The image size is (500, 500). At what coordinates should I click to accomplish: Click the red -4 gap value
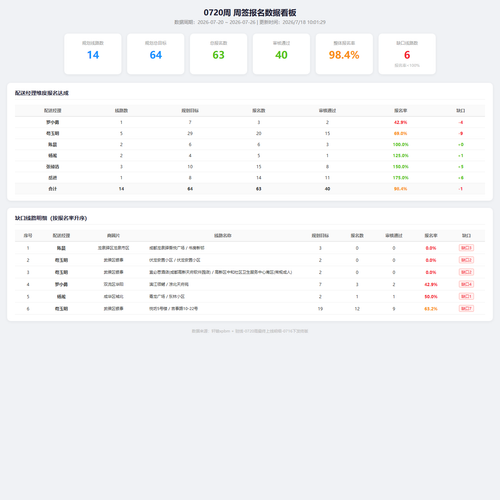click(461, 122)
